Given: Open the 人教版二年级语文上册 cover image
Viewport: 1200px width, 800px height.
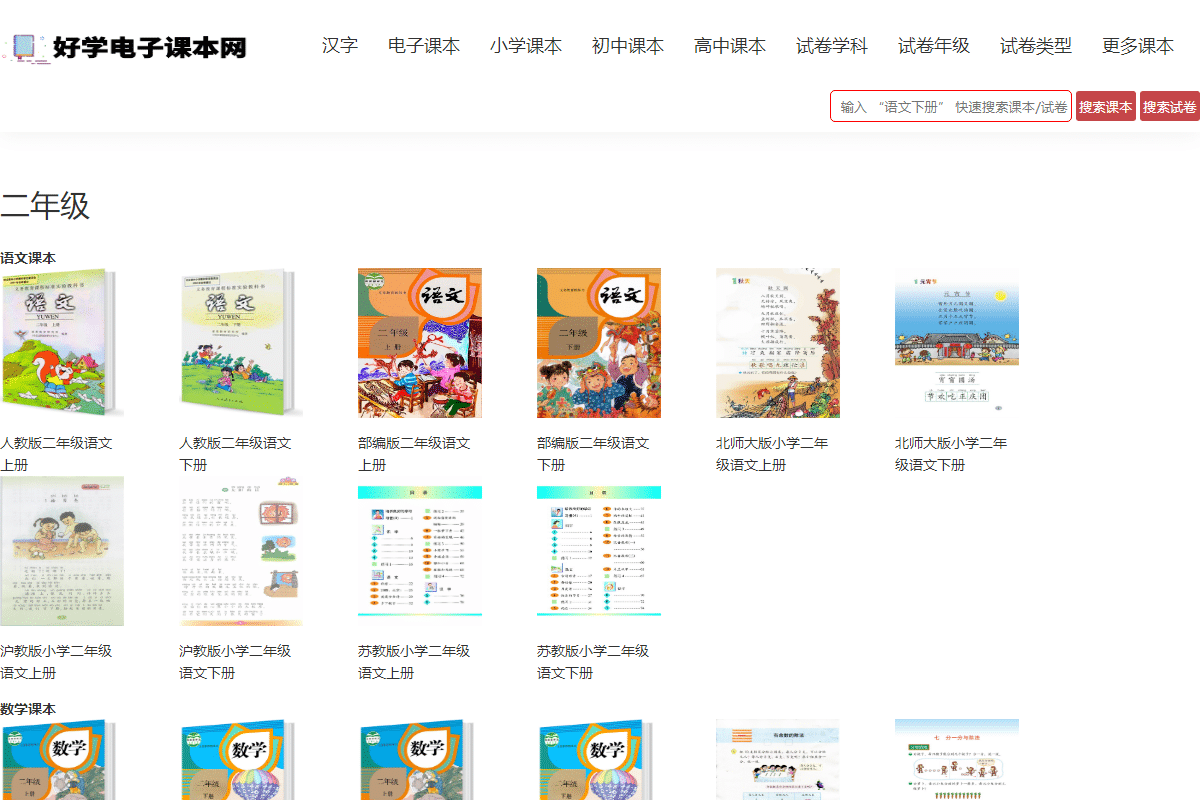Looking at the screenshot, I should click(x=62, y=343).
